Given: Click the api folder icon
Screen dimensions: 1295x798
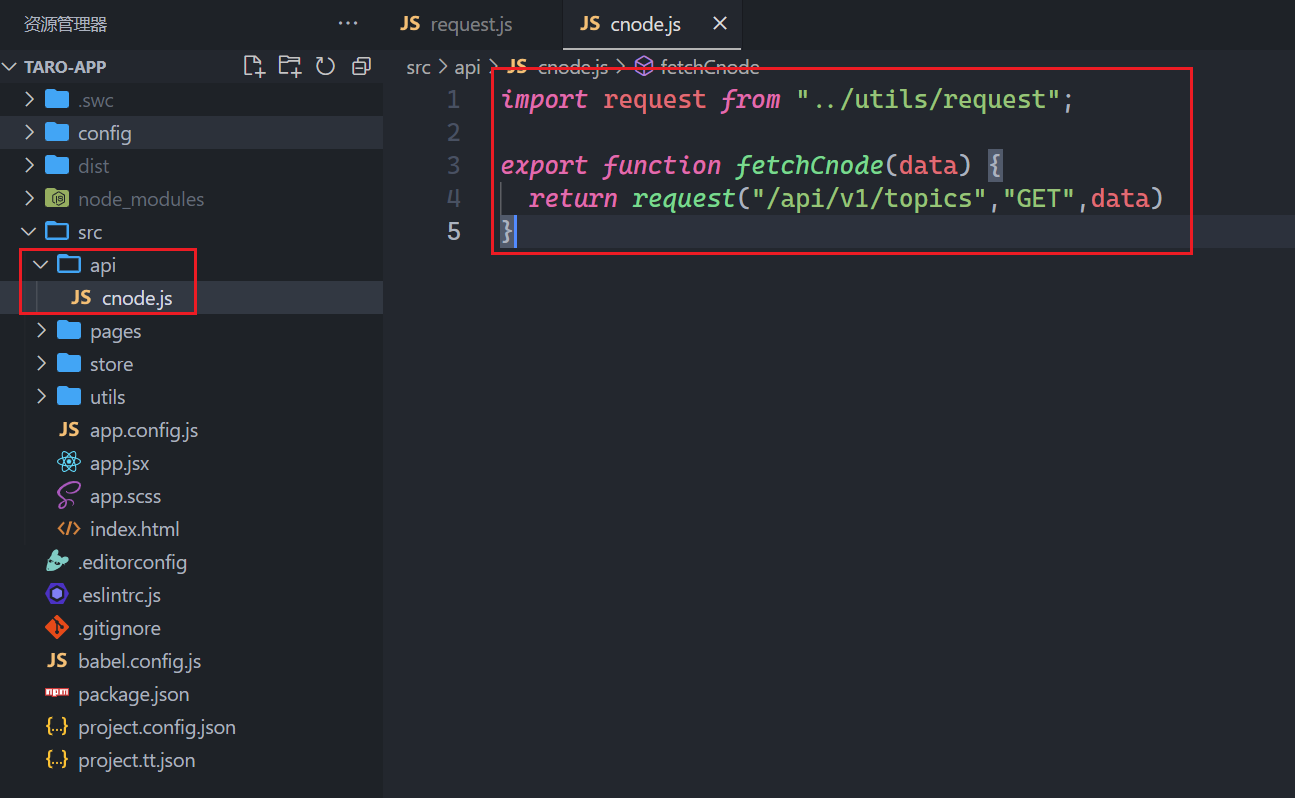Looking at the screenshot, I should 69,265.
